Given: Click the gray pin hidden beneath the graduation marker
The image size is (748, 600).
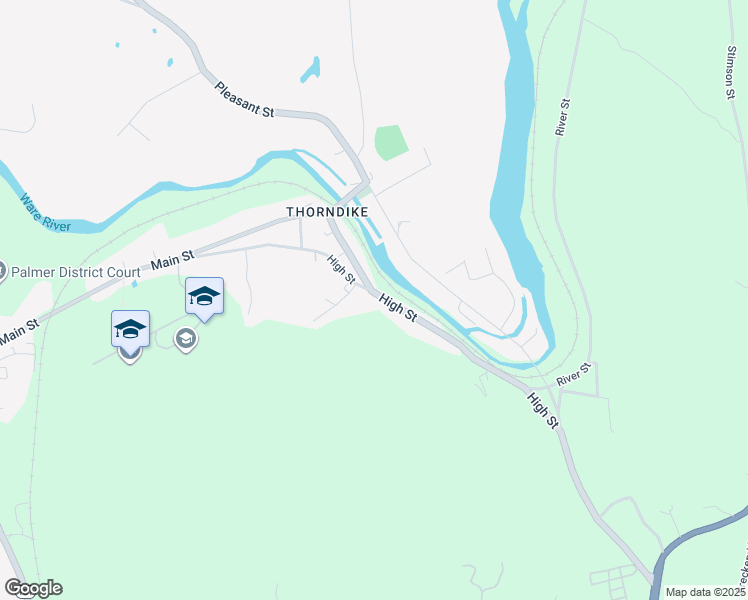Looking at the screenshot, I should (129, 355).
